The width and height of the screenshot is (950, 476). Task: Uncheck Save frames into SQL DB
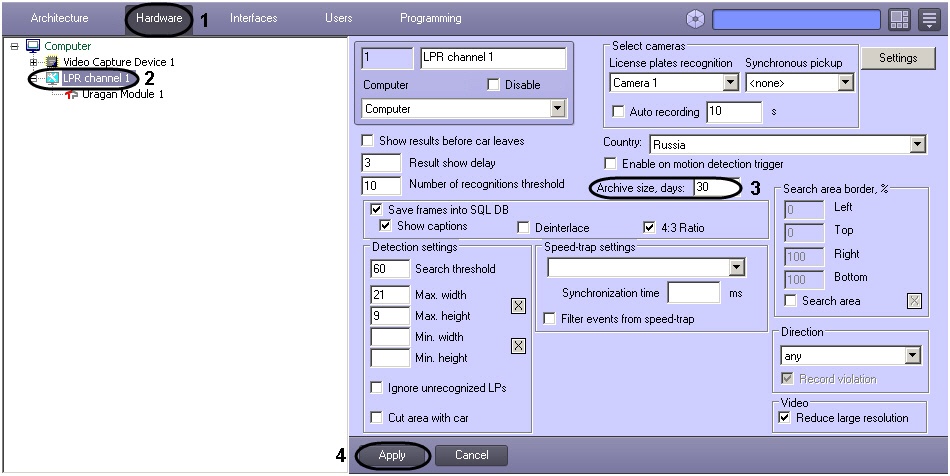377,210
